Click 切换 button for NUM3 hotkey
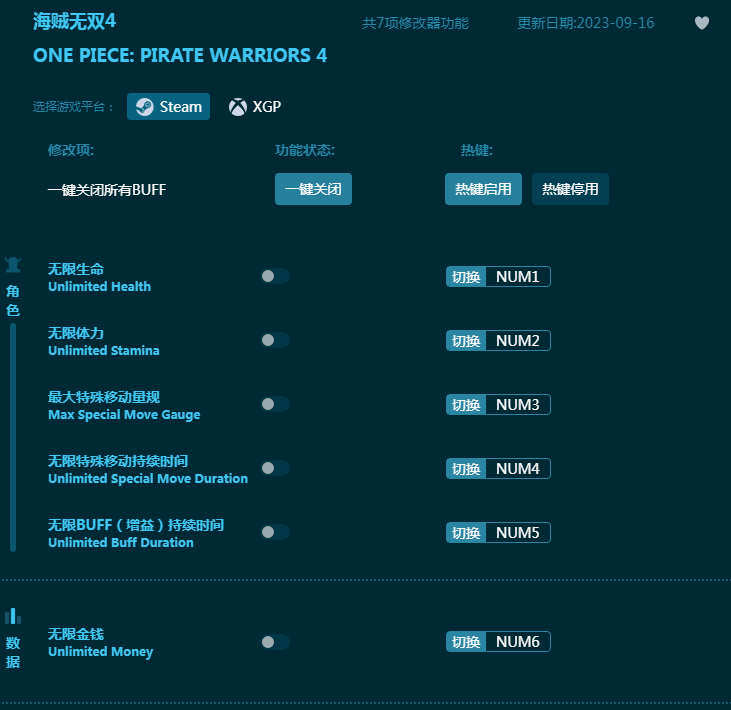The image size is (731, 710). point(466,404)
